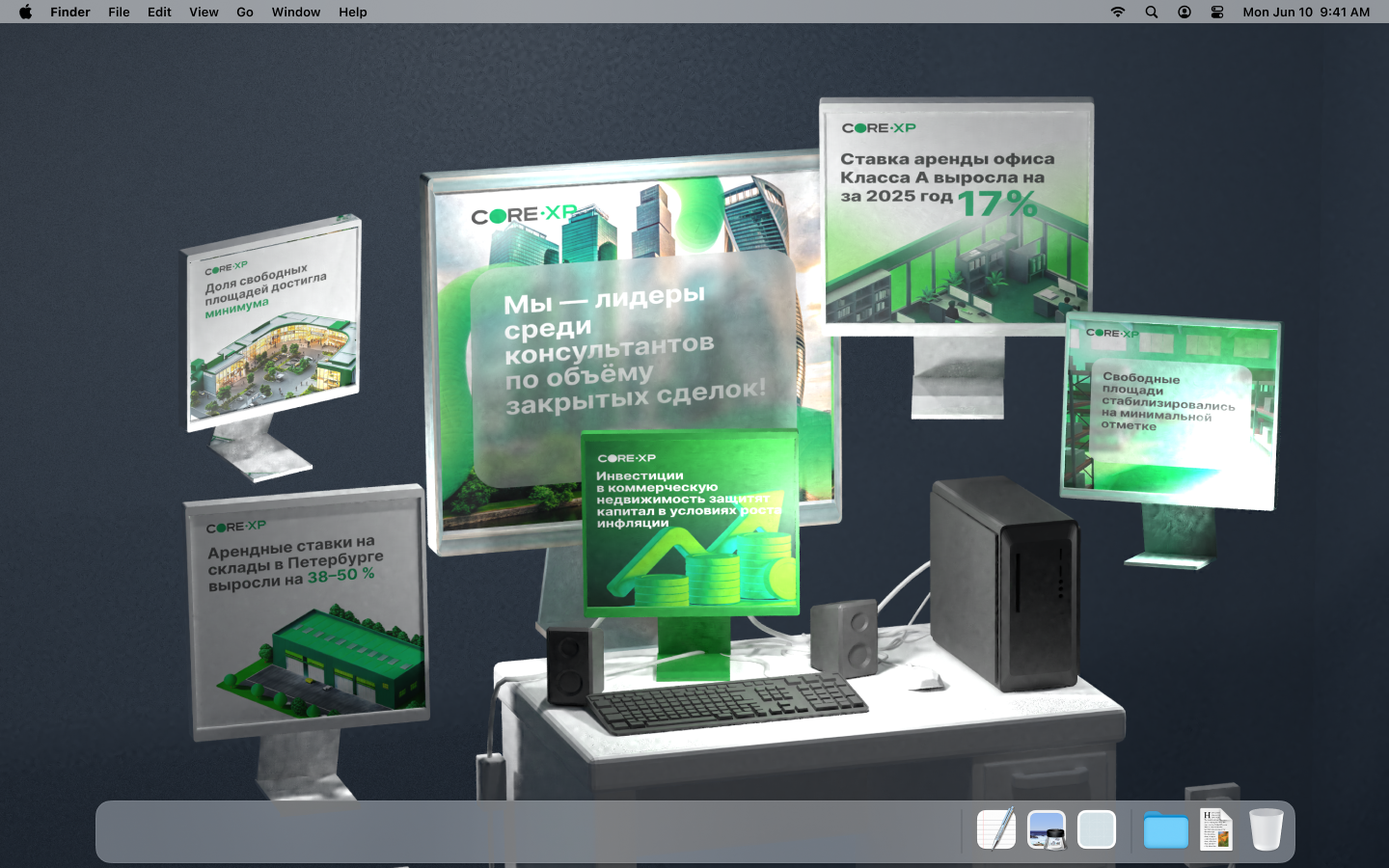Image resolution: width=1389 pixels, height=868 pixels.
Task: Open the Trash in the Dock
Action: [x=1266, y=829]
